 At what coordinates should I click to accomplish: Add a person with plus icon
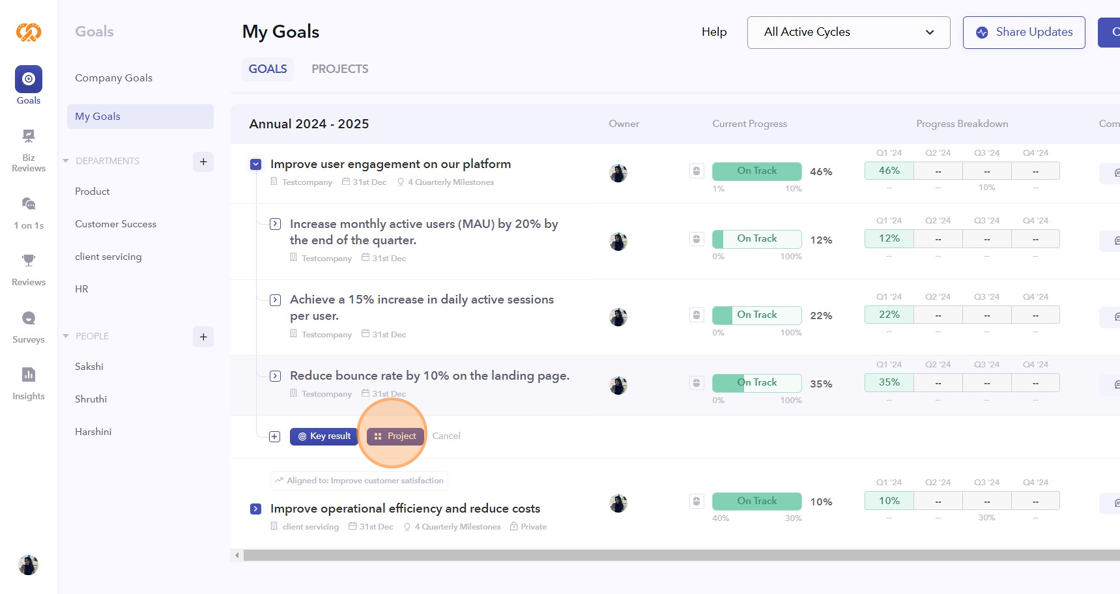pos(203,337)
